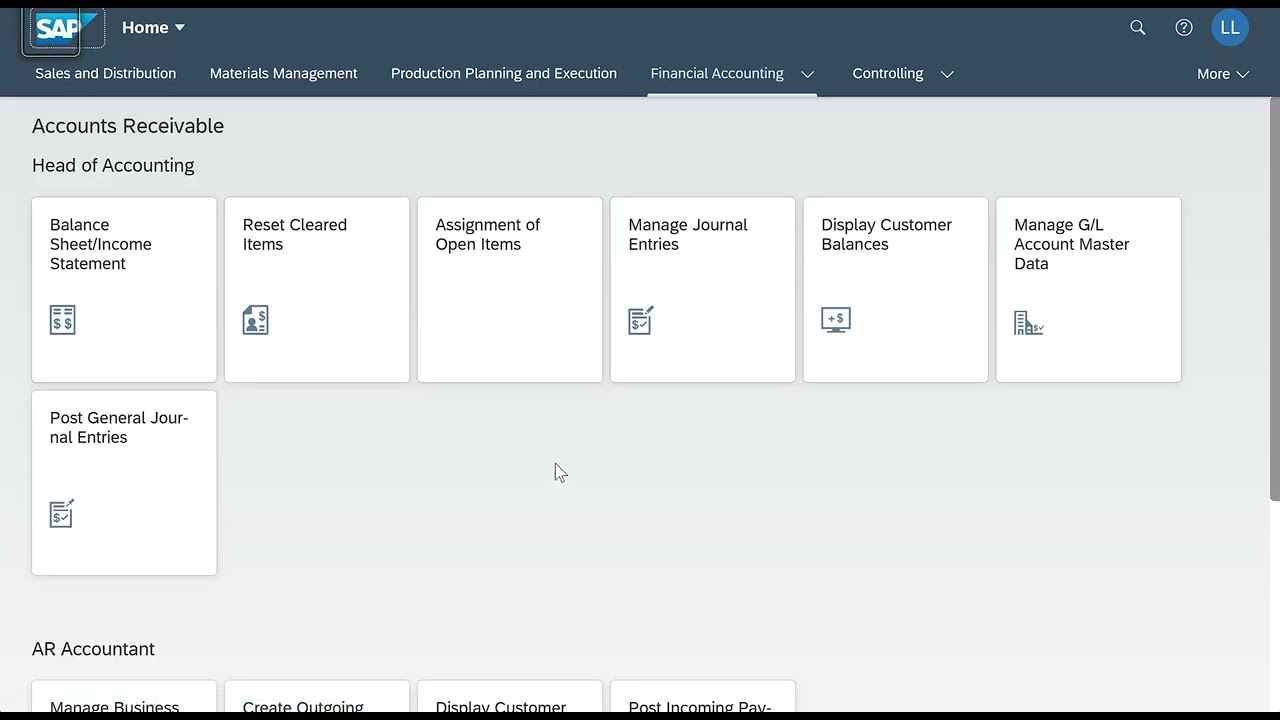
Task: Open the Reset Cleared Items tile title
Action: 295,234
